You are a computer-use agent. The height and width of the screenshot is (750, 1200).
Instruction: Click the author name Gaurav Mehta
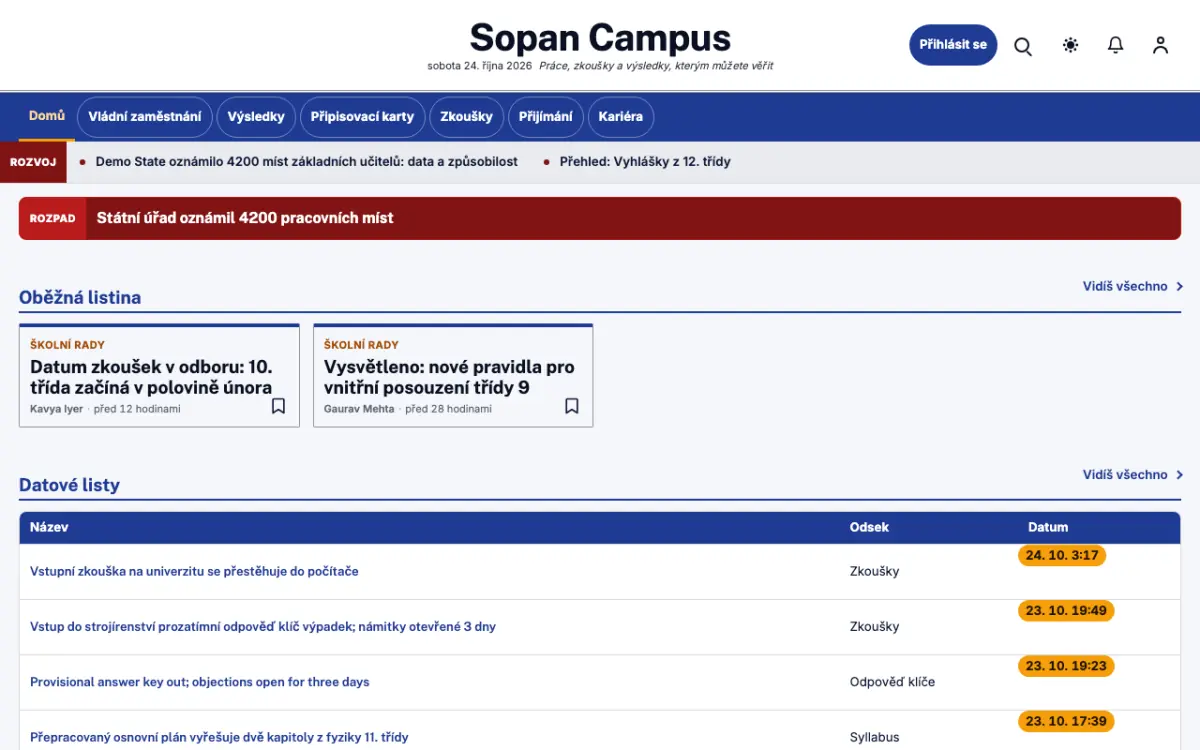tap(359, 409)
